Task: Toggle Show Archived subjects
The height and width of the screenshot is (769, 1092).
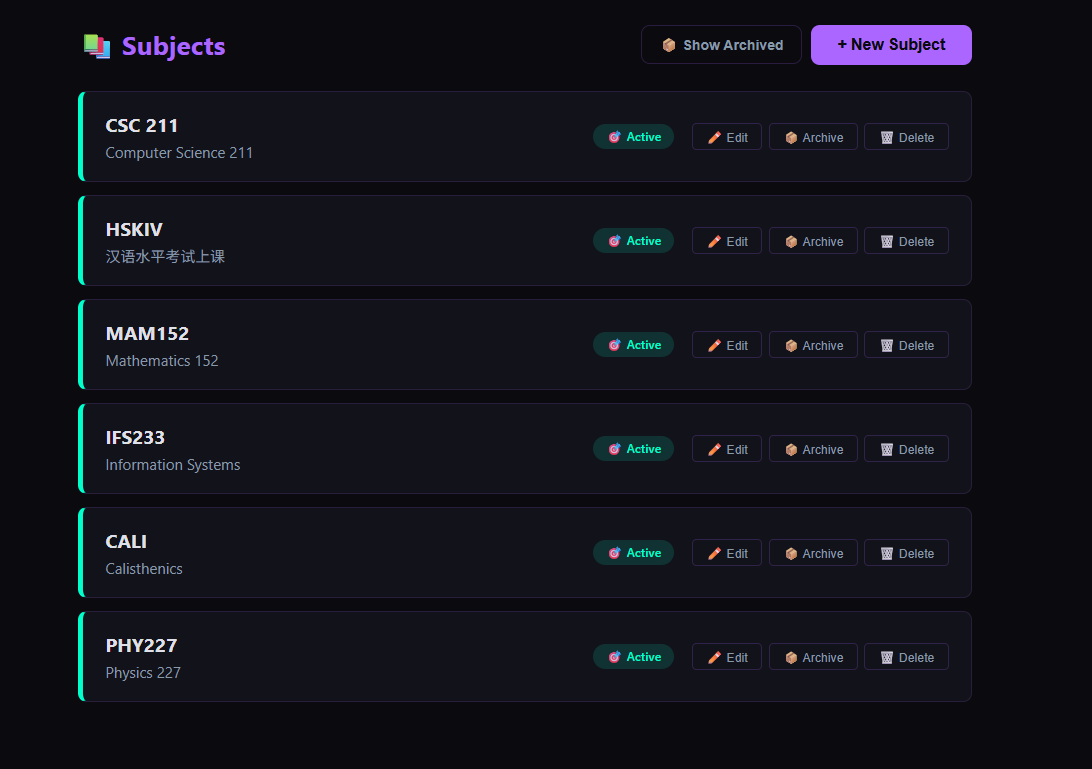Action: click(x=721, y=45)
